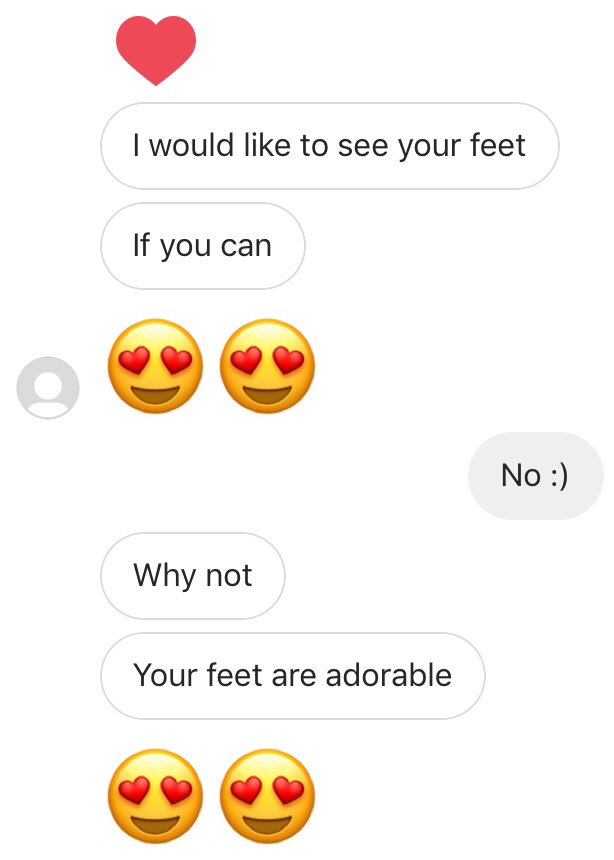
Task: Tap right heart-eyes emoji below "Your feet are adorable"
Action: coord(266,795)
